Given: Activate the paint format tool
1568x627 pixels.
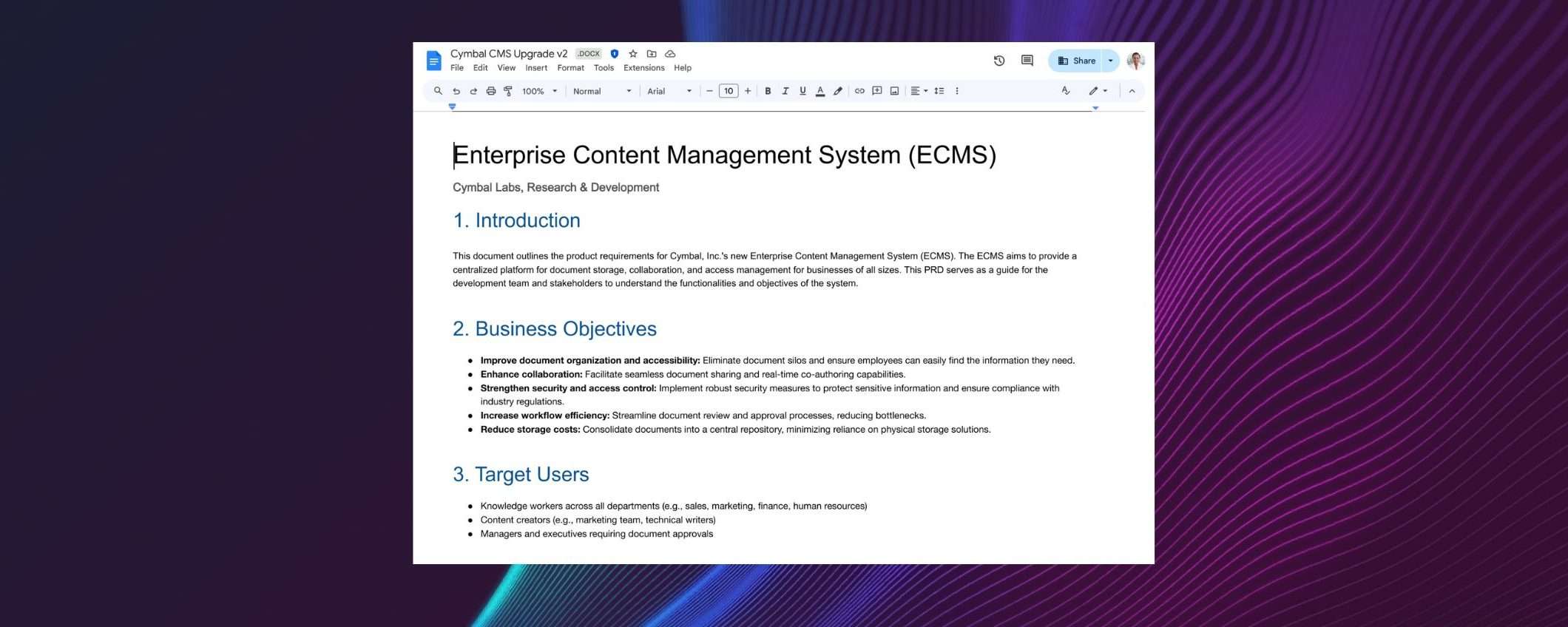Looking at the screenshot, I should pos(508,91).
